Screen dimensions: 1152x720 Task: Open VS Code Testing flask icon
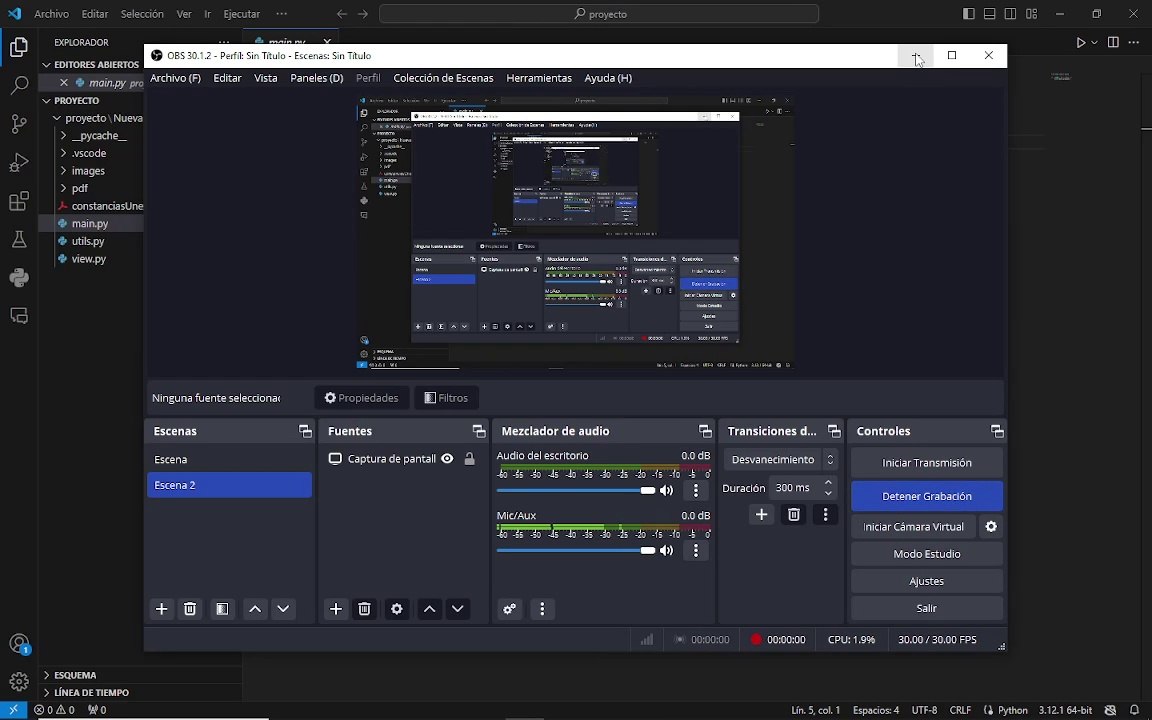pyautogui.click(x=19, y=239)
